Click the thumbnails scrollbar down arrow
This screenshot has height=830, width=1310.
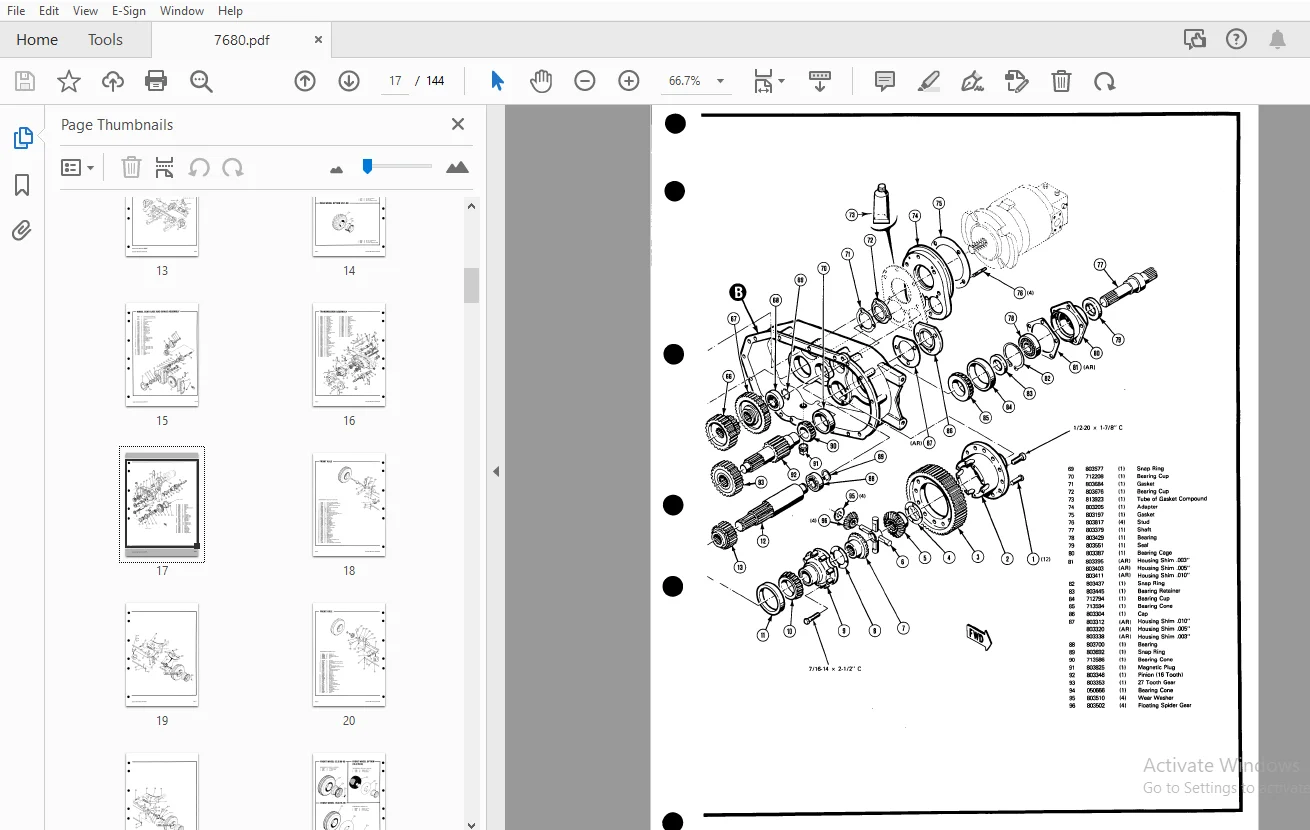pos(471,823)
